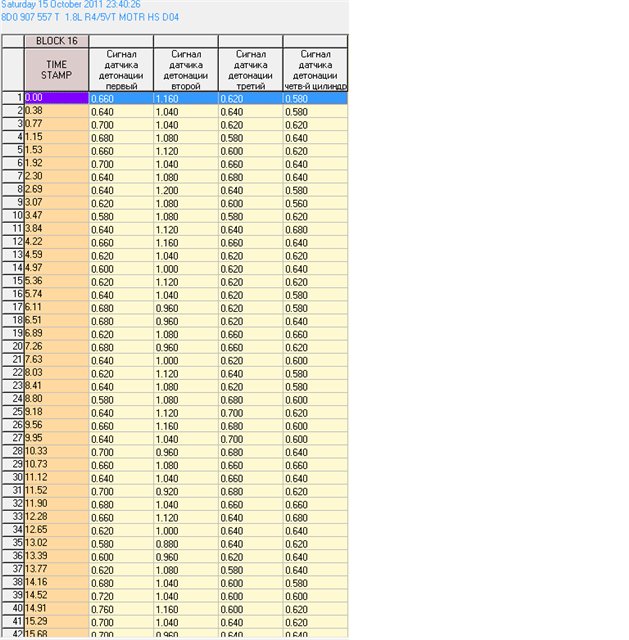This screenshot has width=629, height=640.
Task: Select time stamp 3.47 cell
Action: tap(56, 216)
